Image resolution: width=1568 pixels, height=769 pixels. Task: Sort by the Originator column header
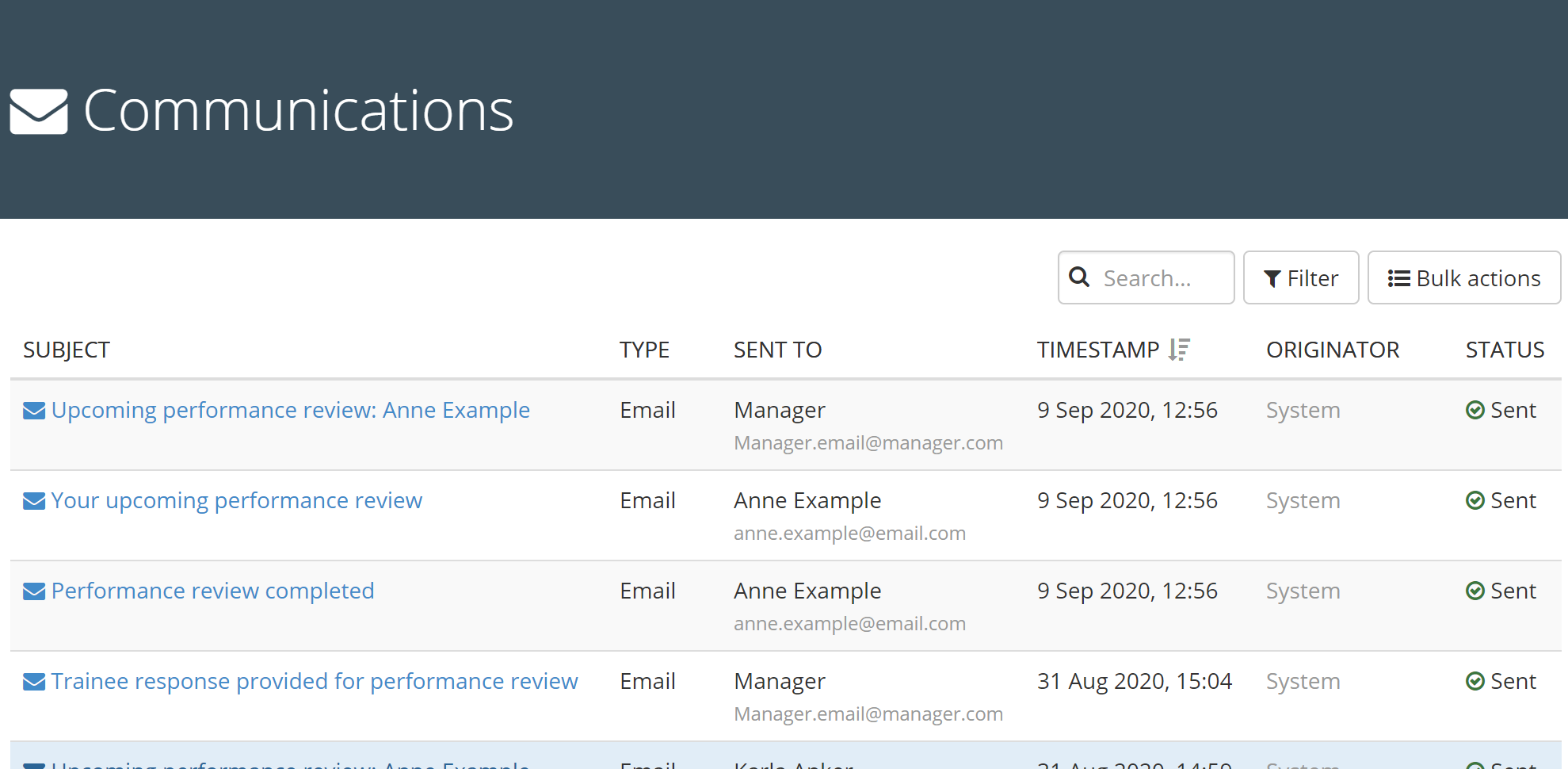pyautogui.click(x=1332, y=350)
